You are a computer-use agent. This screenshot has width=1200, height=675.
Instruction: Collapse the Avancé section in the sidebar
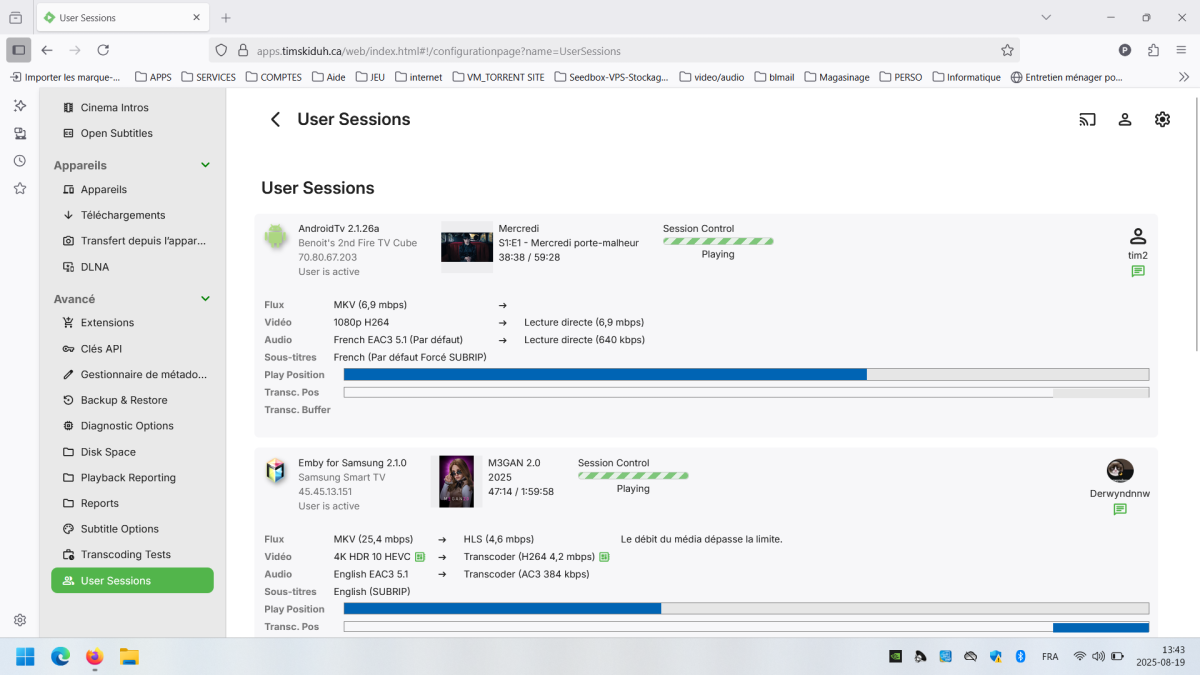tap(205, 298)
